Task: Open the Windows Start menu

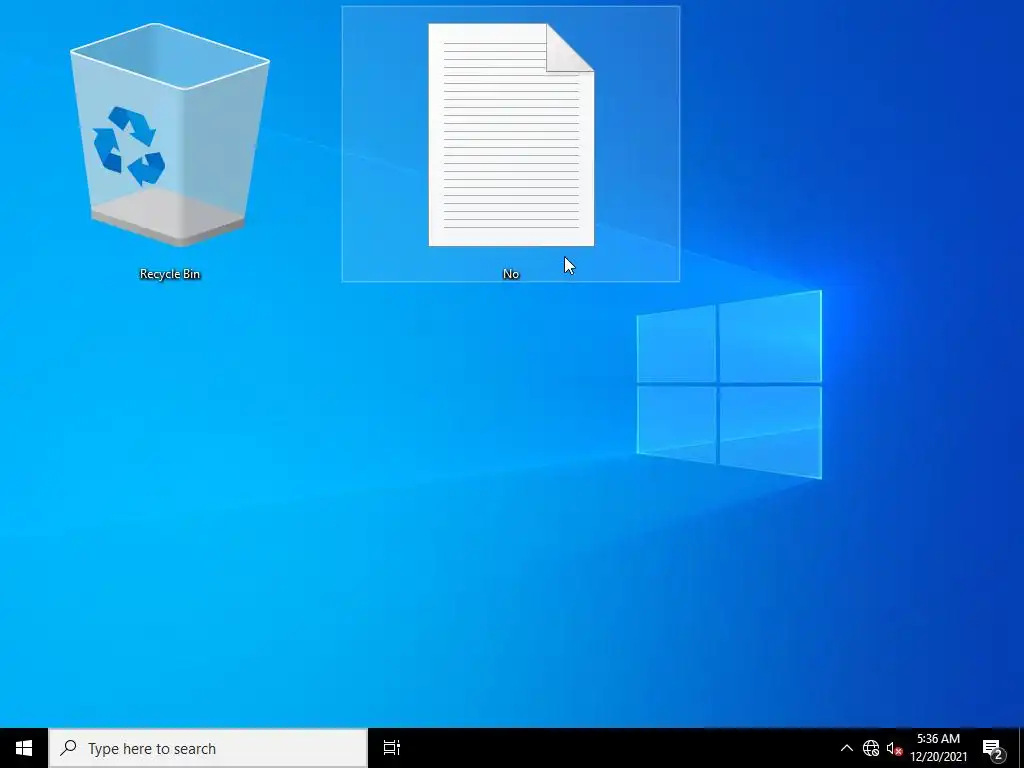Action: [24, 748]
